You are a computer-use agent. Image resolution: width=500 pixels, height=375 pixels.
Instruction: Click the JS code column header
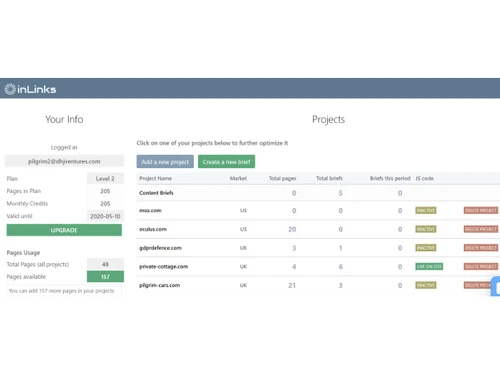click(x=424, y=178)
